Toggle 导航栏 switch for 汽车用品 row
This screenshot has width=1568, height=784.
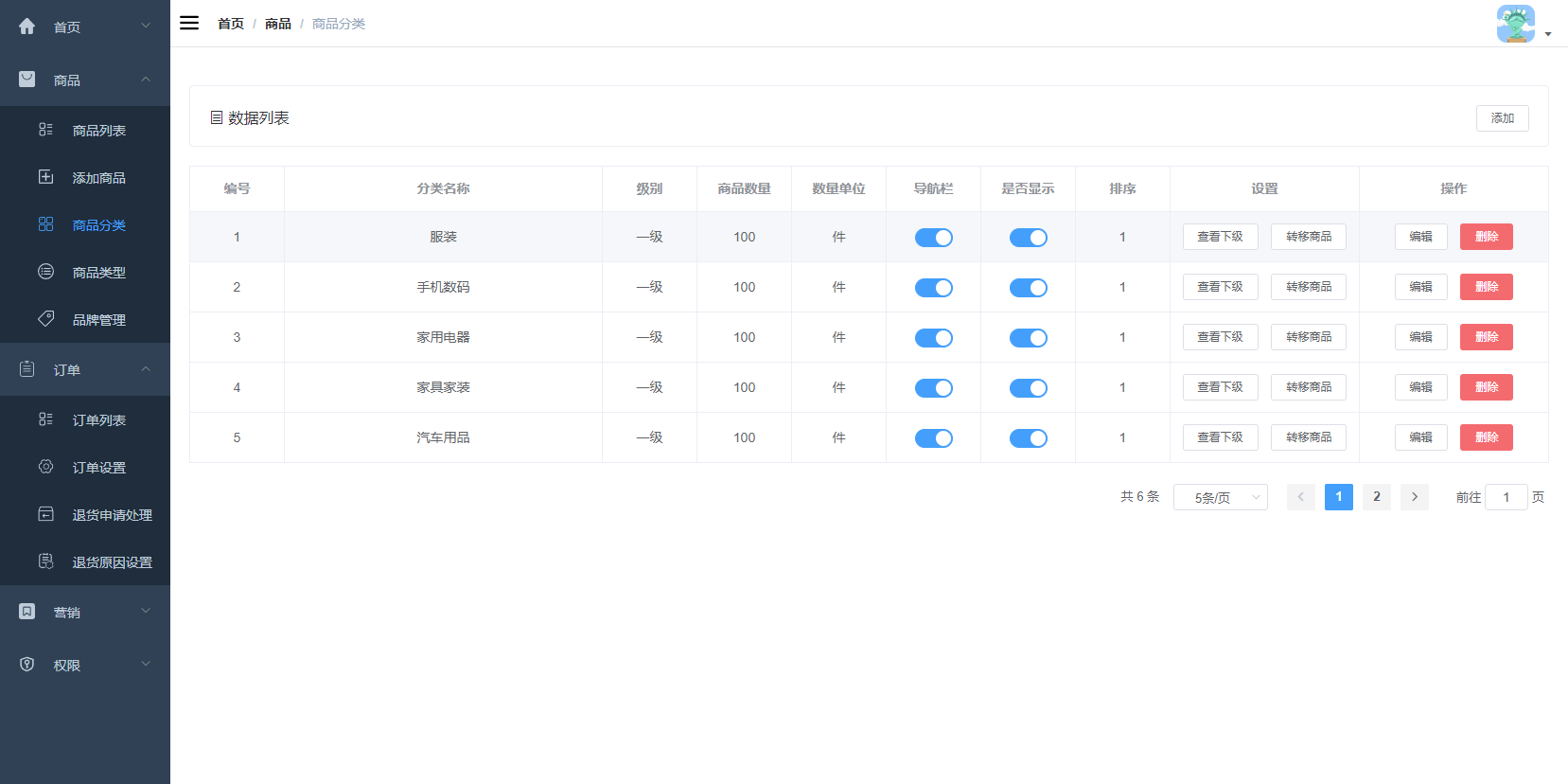(933, 438)
